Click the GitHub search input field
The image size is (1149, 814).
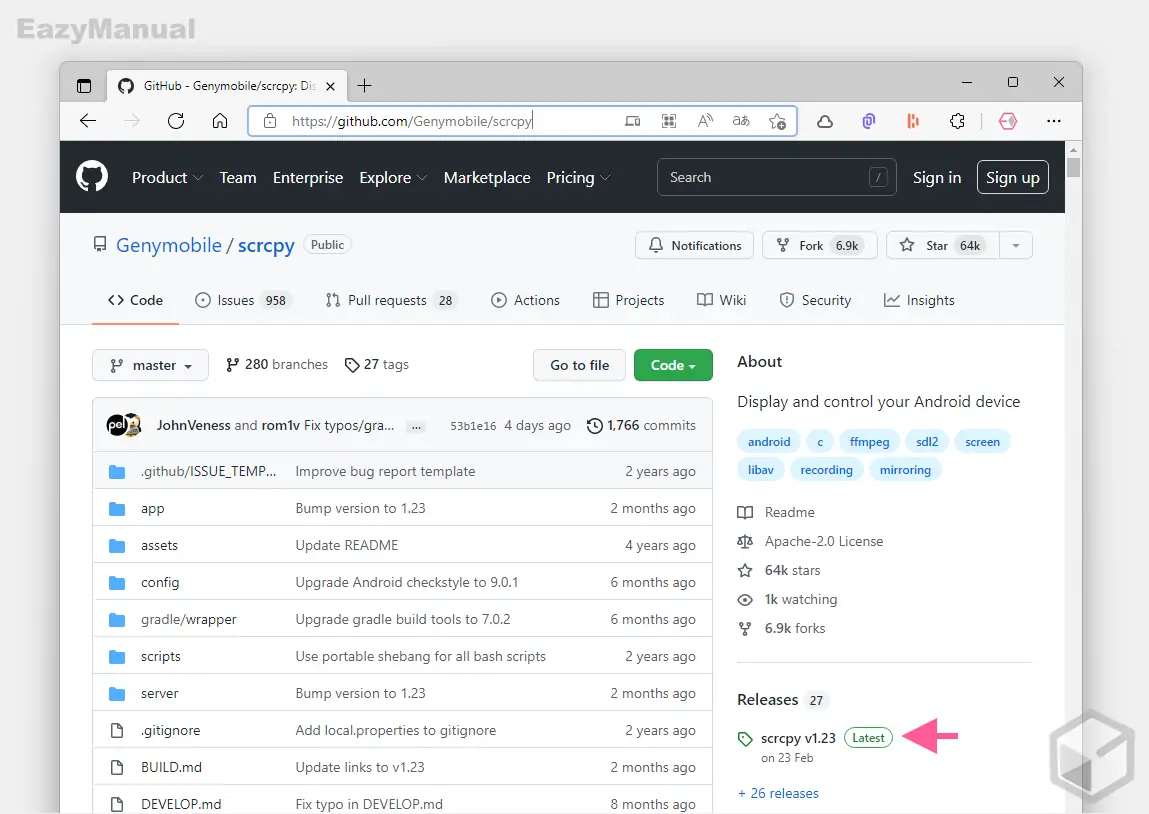[x=765, y=177]
